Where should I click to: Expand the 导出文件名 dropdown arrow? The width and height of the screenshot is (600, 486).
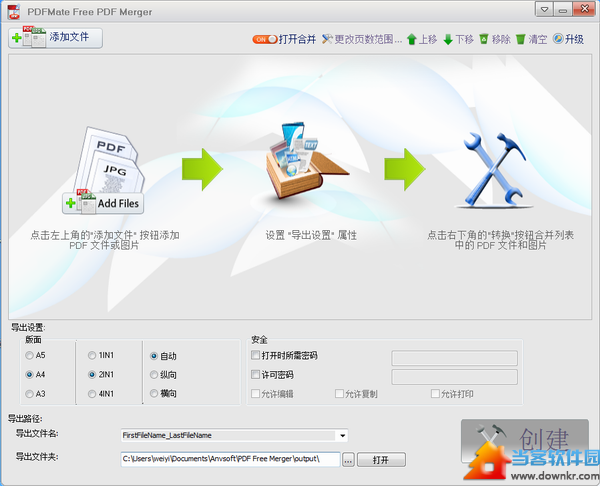coord(342,435)
